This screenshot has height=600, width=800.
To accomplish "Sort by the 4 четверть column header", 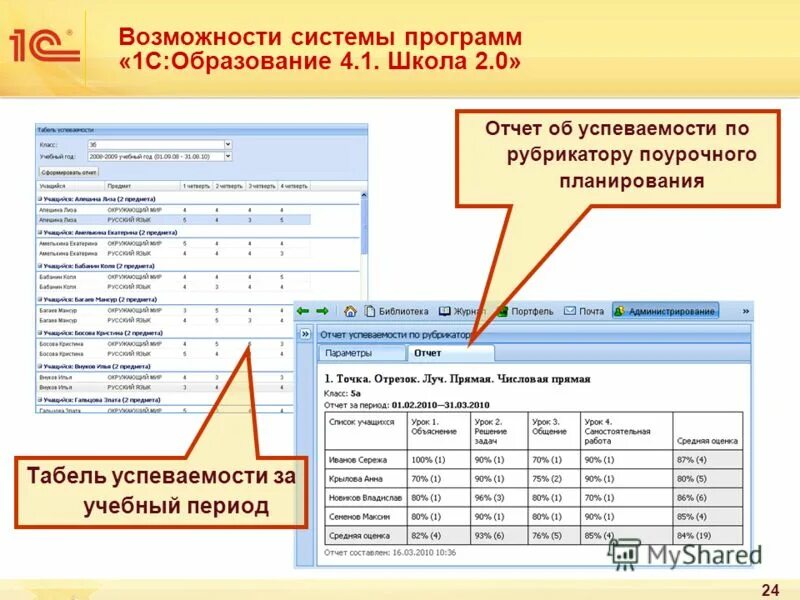I will pos(294,186).
